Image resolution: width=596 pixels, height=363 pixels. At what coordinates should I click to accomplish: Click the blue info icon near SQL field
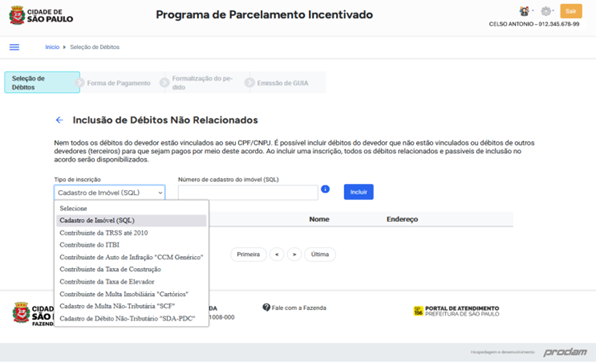325,189
